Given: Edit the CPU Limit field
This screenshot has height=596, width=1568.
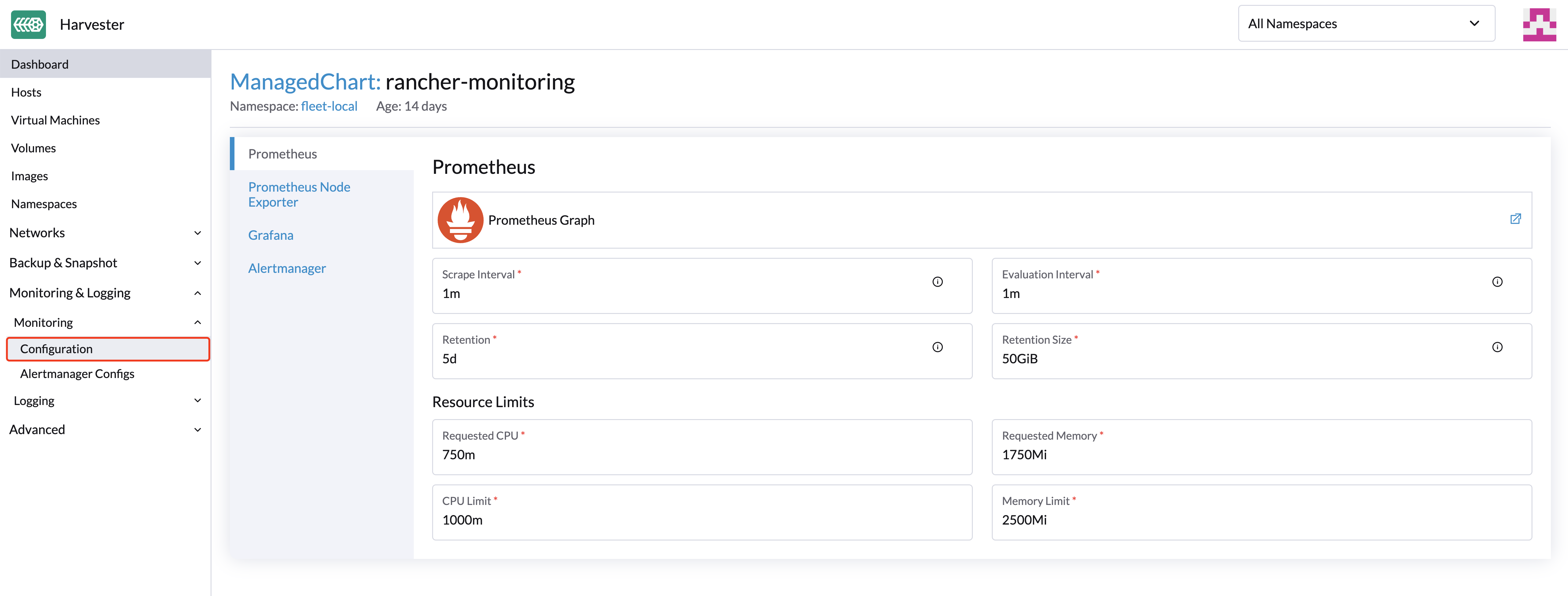Looking at the screenshot, I should [702, 513].
